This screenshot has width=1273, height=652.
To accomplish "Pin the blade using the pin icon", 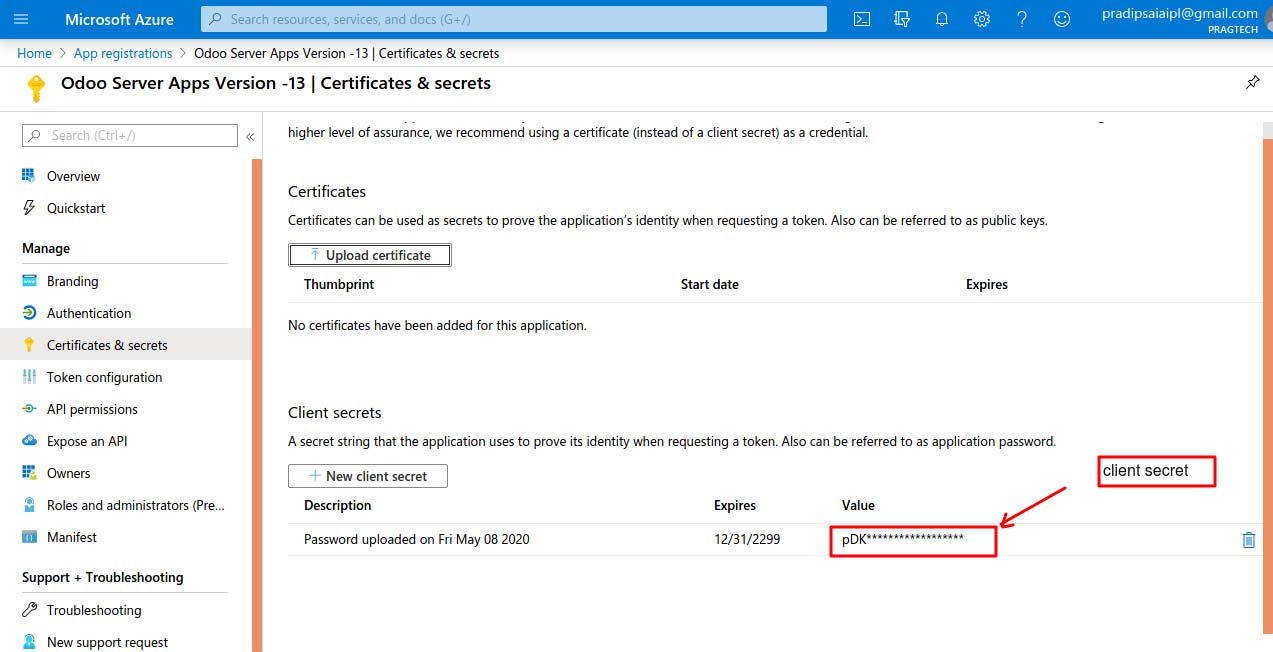I will tap(1252, 83).
